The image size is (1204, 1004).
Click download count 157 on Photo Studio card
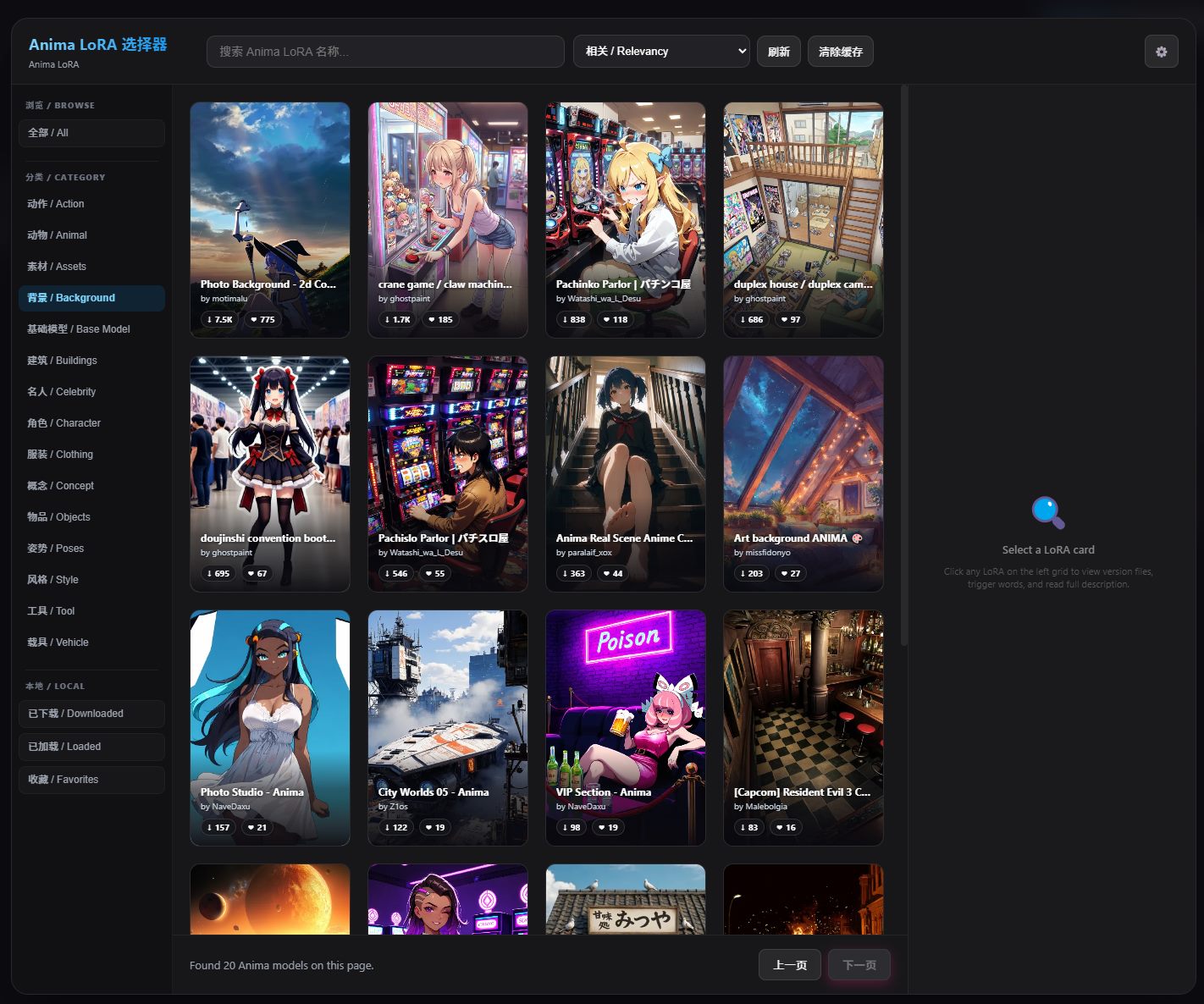(x=218, y=827)
